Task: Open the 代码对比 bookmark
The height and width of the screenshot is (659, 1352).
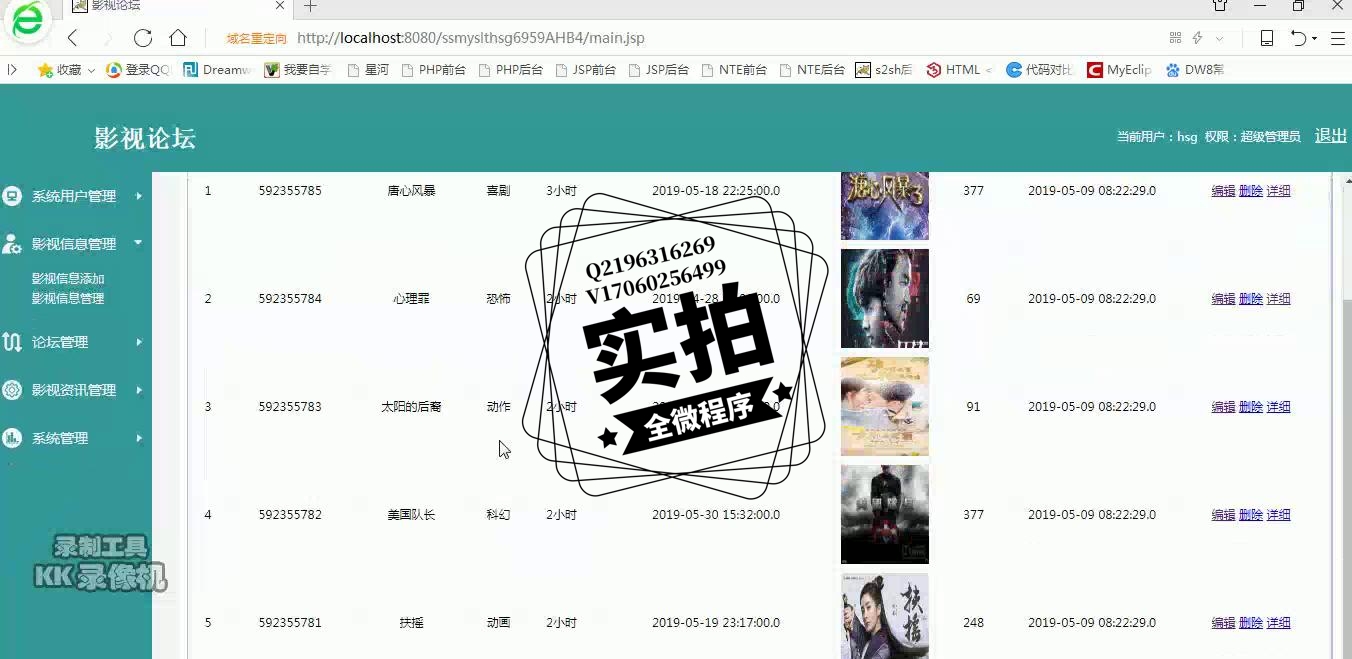Action: [x=1040, y=70]
